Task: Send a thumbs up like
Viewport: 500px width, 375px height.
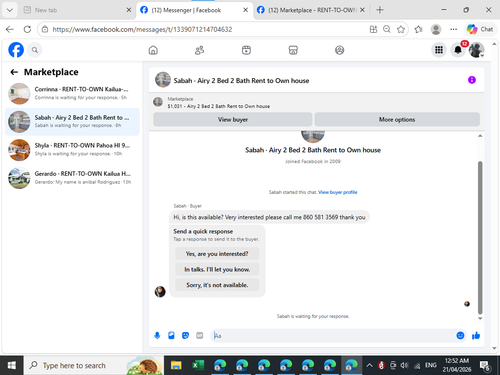Action: click(476, 335)
